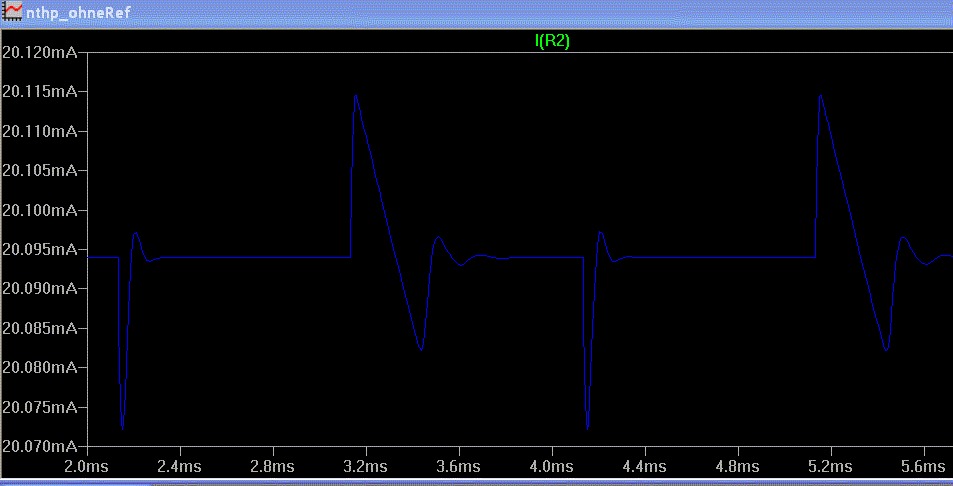Click the 20.110mA axis label

[x=40, y=131]
